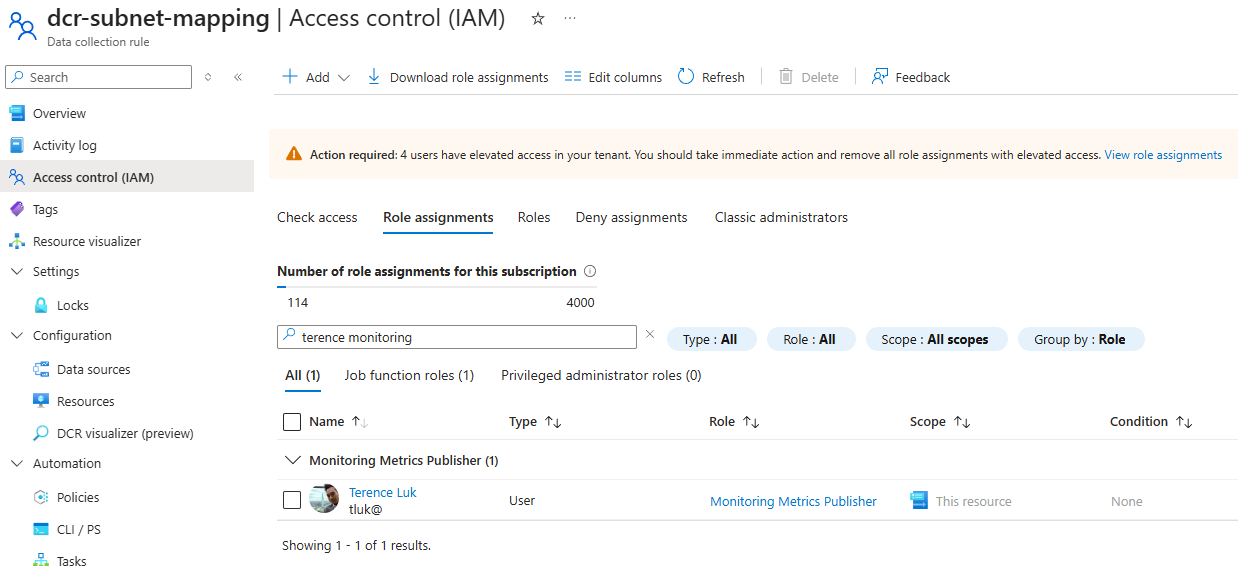Image resolution: width=1238 pixels, height=566 pixels.
Task: Open Resource visualizer in the sidebar
Action: pos(86,241)
